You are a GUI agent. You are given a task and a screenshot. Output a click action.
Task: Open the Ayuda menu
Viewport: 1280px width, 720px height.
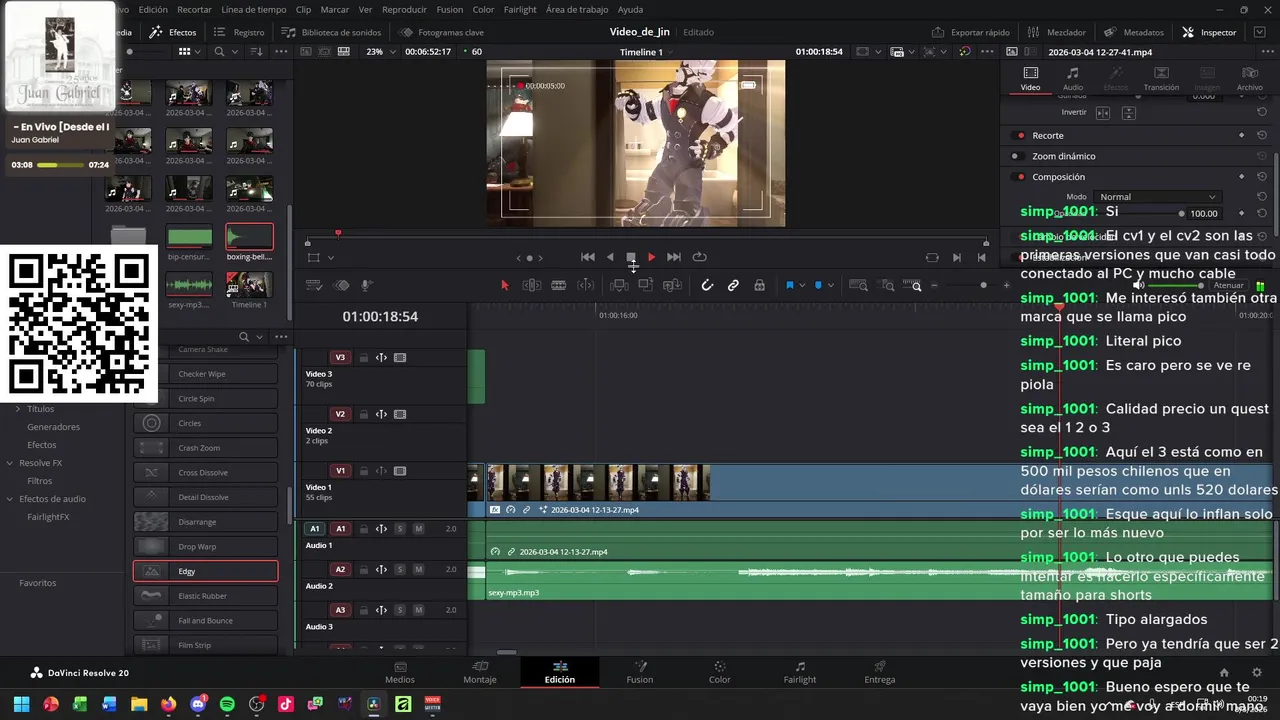pos(630,9)
